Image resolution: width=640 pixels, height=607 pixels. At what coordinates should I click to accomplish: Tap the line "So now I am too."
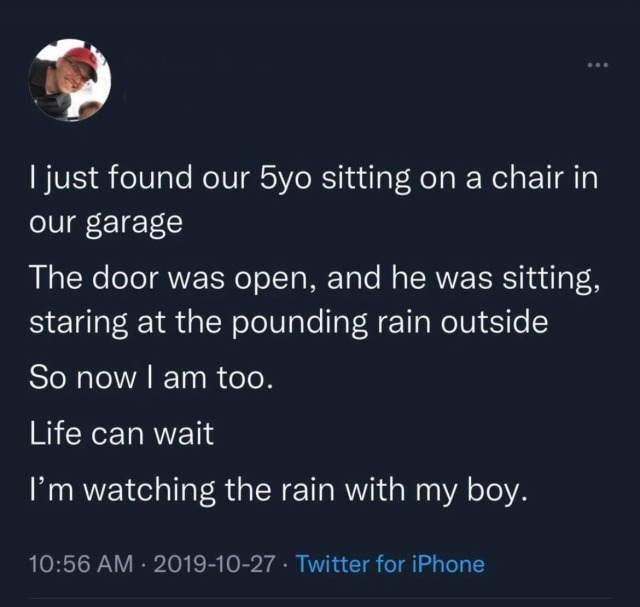[151, 378]
